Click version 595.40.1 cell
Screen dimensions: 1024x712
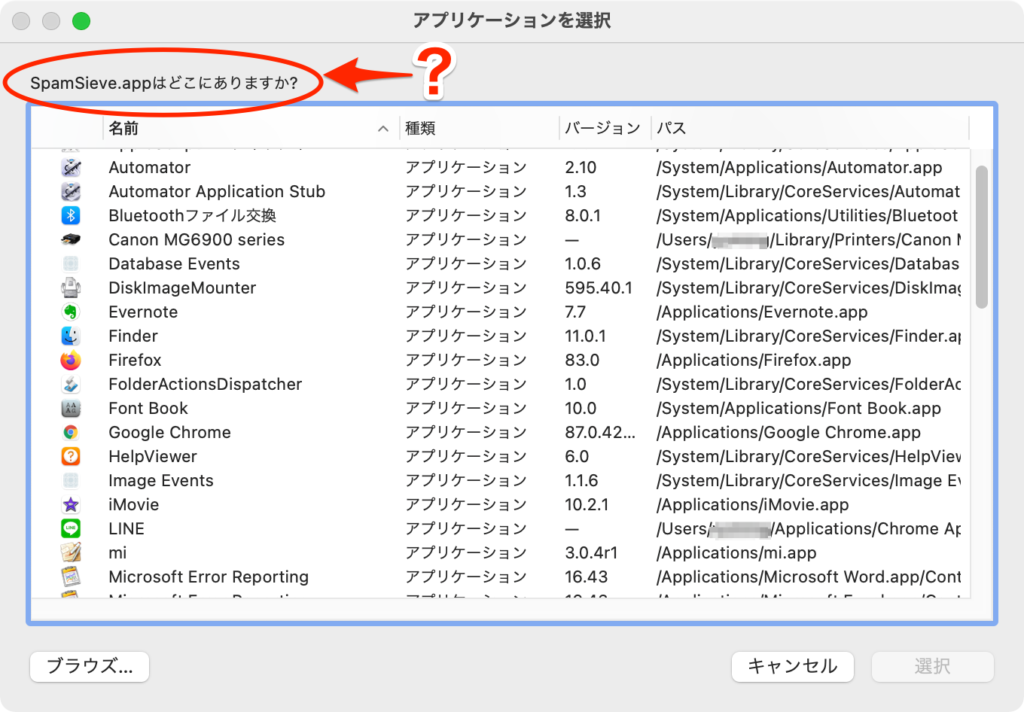pyautogui.click(x=599, y=288)
